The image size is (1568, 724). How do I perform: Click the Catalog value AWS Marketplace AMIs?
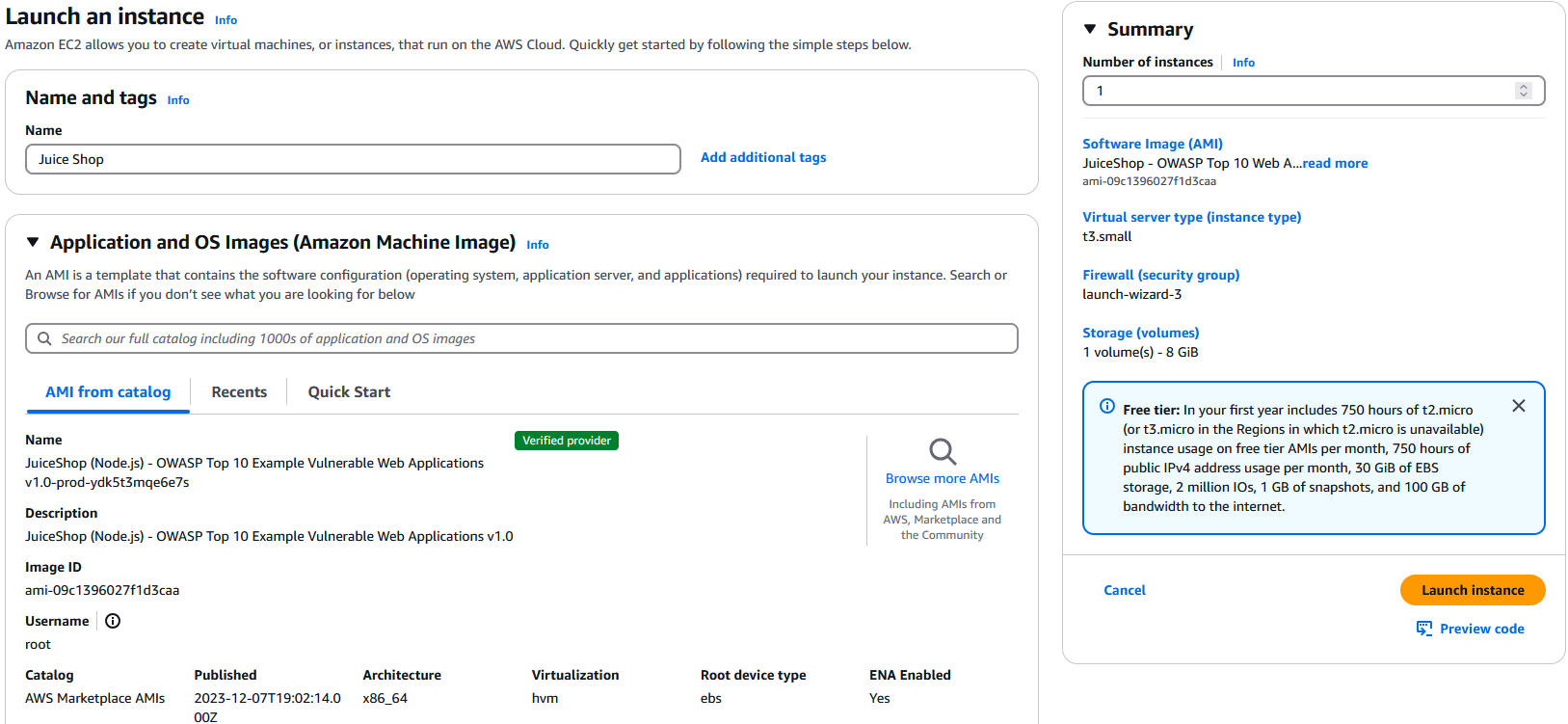pos(94,698)
